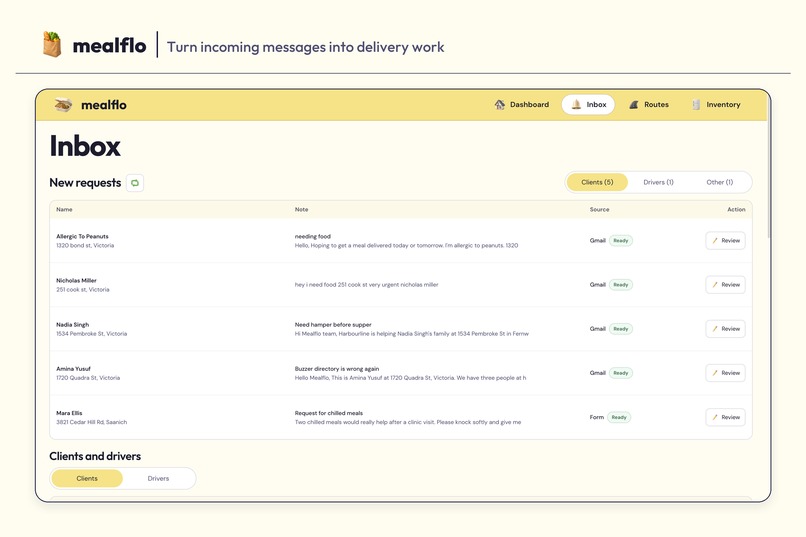Viewport: 806px width, 537px height.
Task: Click the address '1534 Pembroke St, Victoria'
Action: coord(91,334)
